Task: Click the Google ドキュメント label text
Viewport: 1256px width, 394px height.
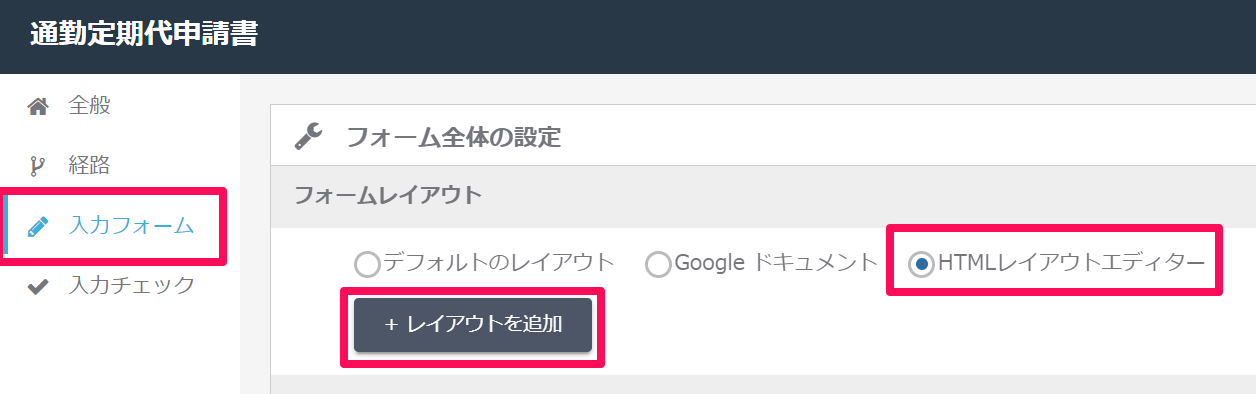Action: 776,264
